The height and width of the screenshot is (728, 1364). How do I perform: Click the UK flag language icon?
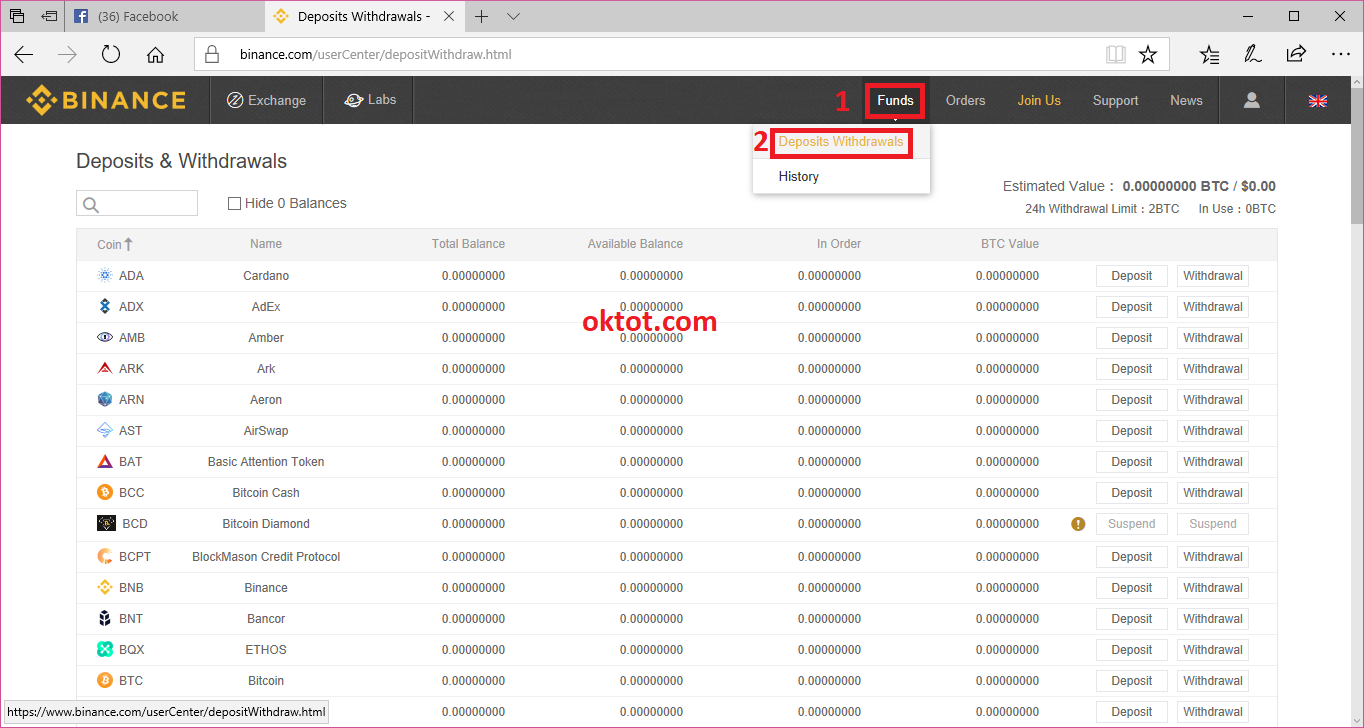1318,101
